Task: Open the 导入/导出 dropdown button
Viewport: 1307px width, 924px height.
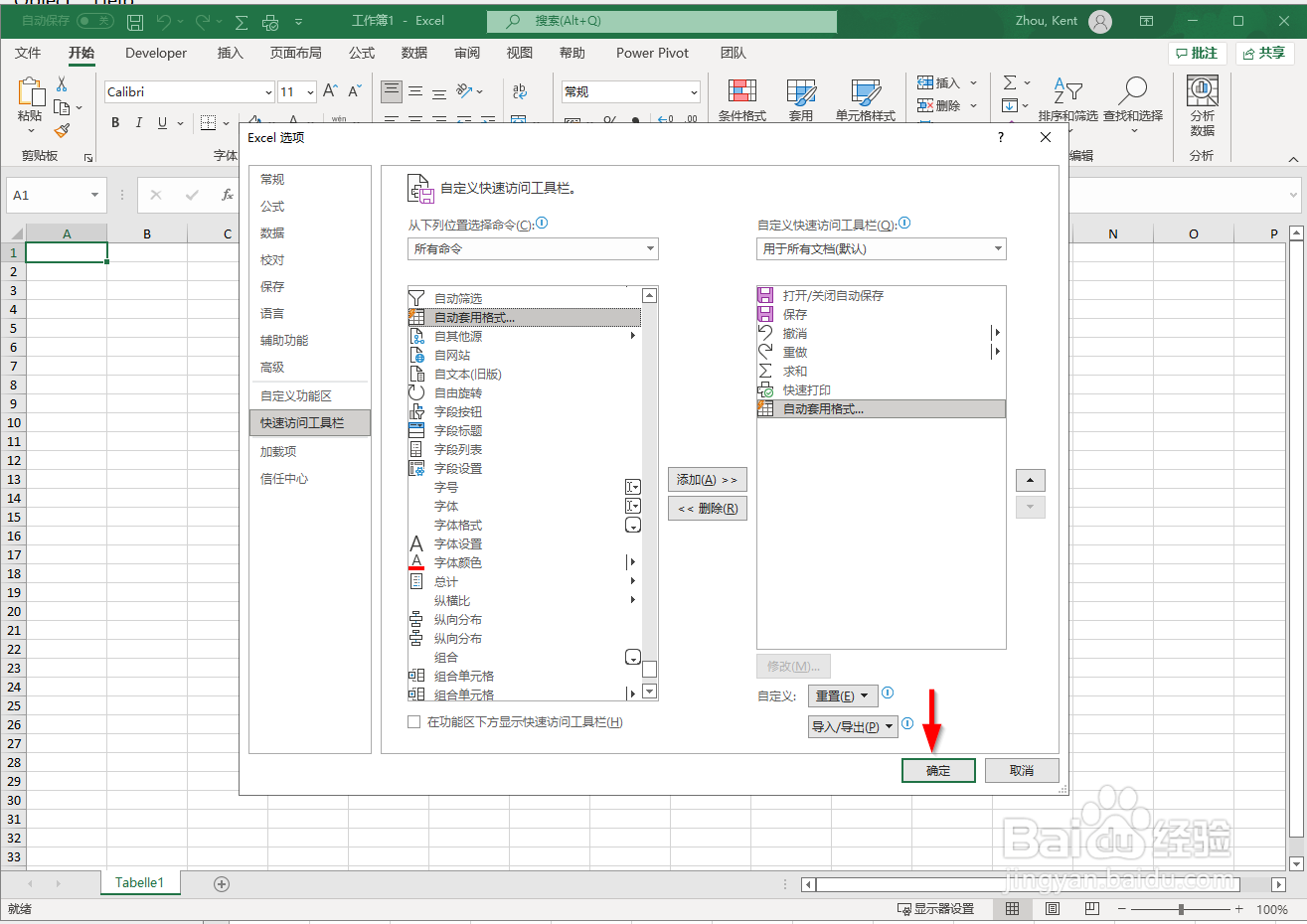Action: 853,726
